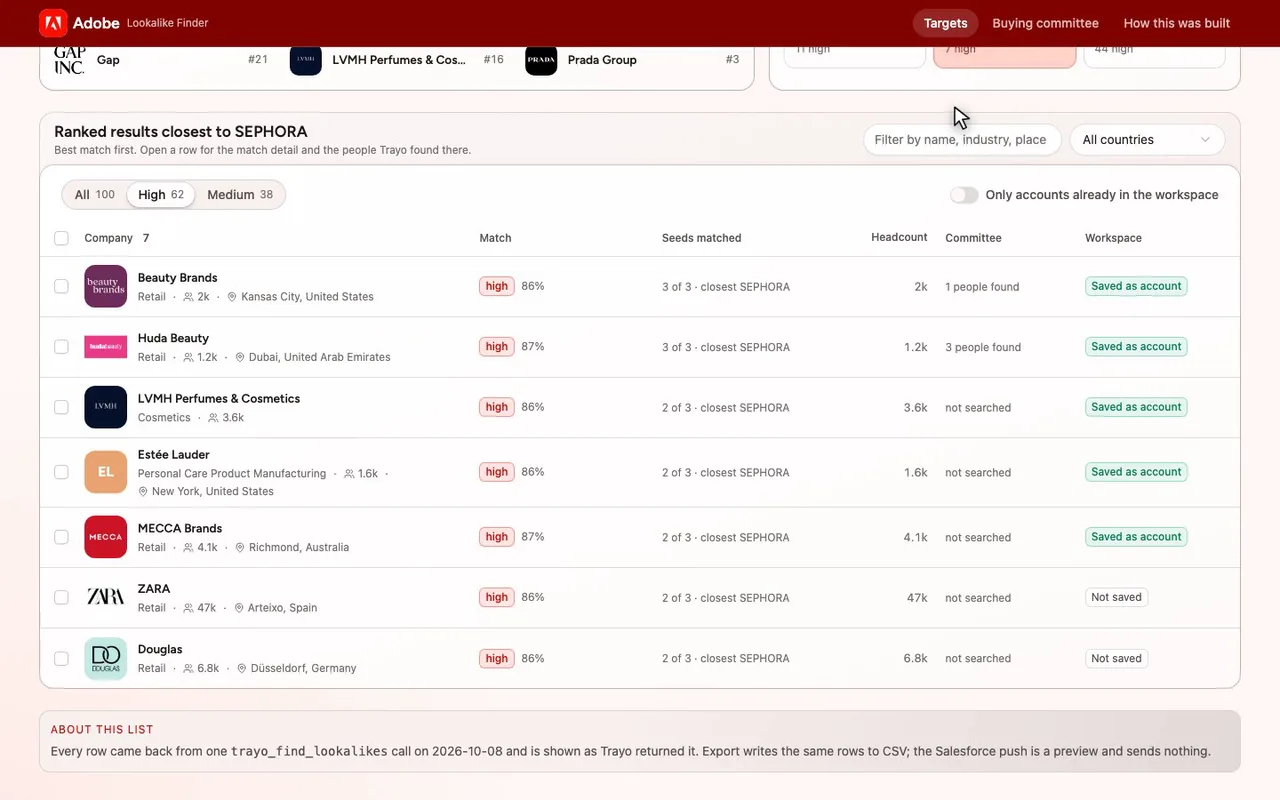Click Saved as account badge for MECCA Brands
Image resolution: width=1280 pixels, height=800 pixels.
pyautogui.click(x=1136, y=537)
